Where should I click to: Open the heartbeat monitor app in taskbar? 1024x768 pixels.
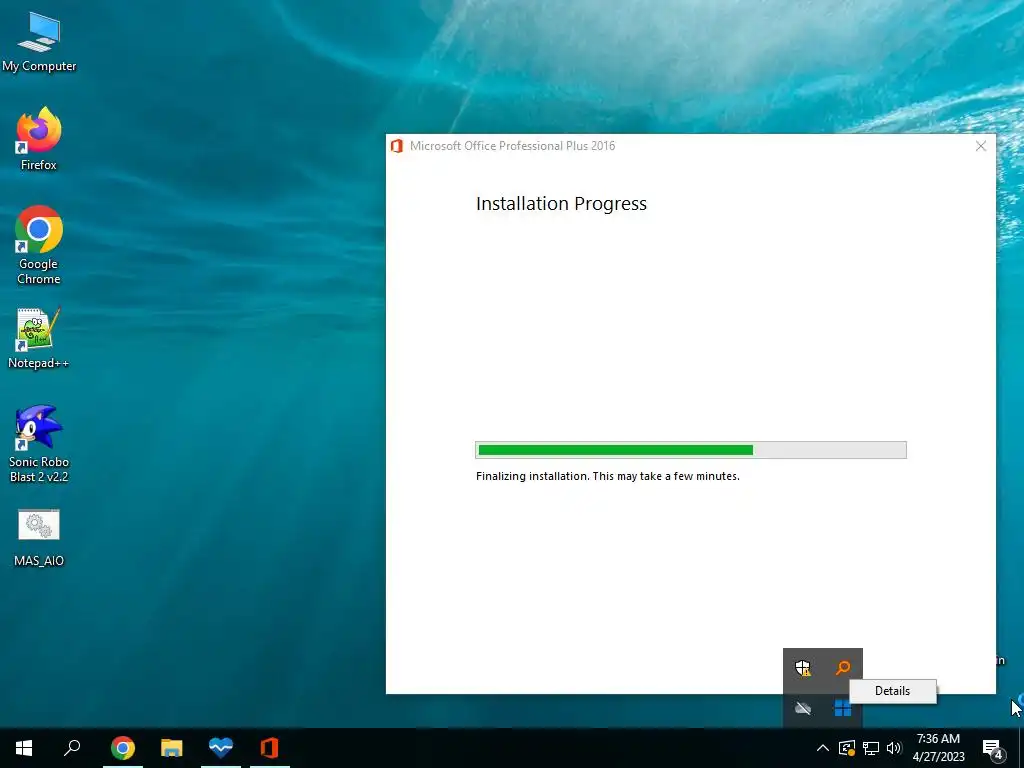(221, 748)
